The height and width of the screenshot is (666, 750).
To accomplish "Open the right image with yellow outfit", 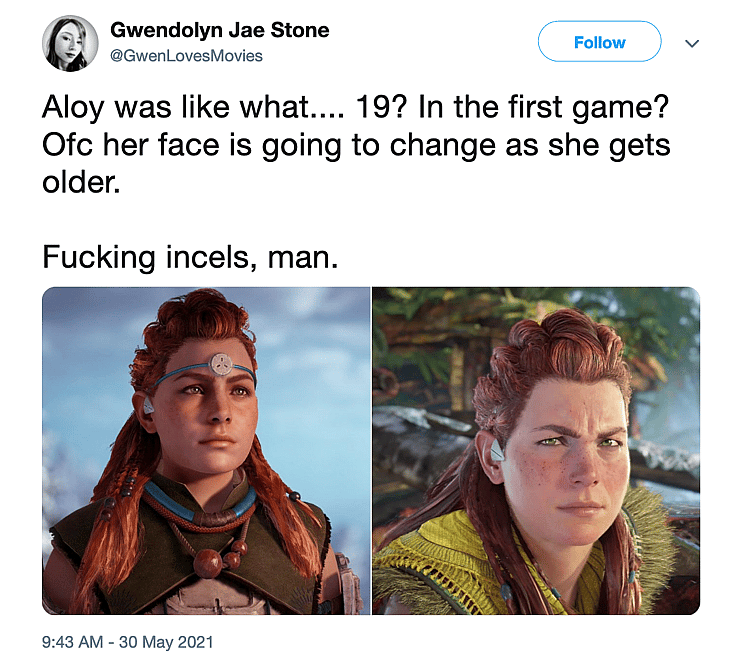I will click(536, 450).
